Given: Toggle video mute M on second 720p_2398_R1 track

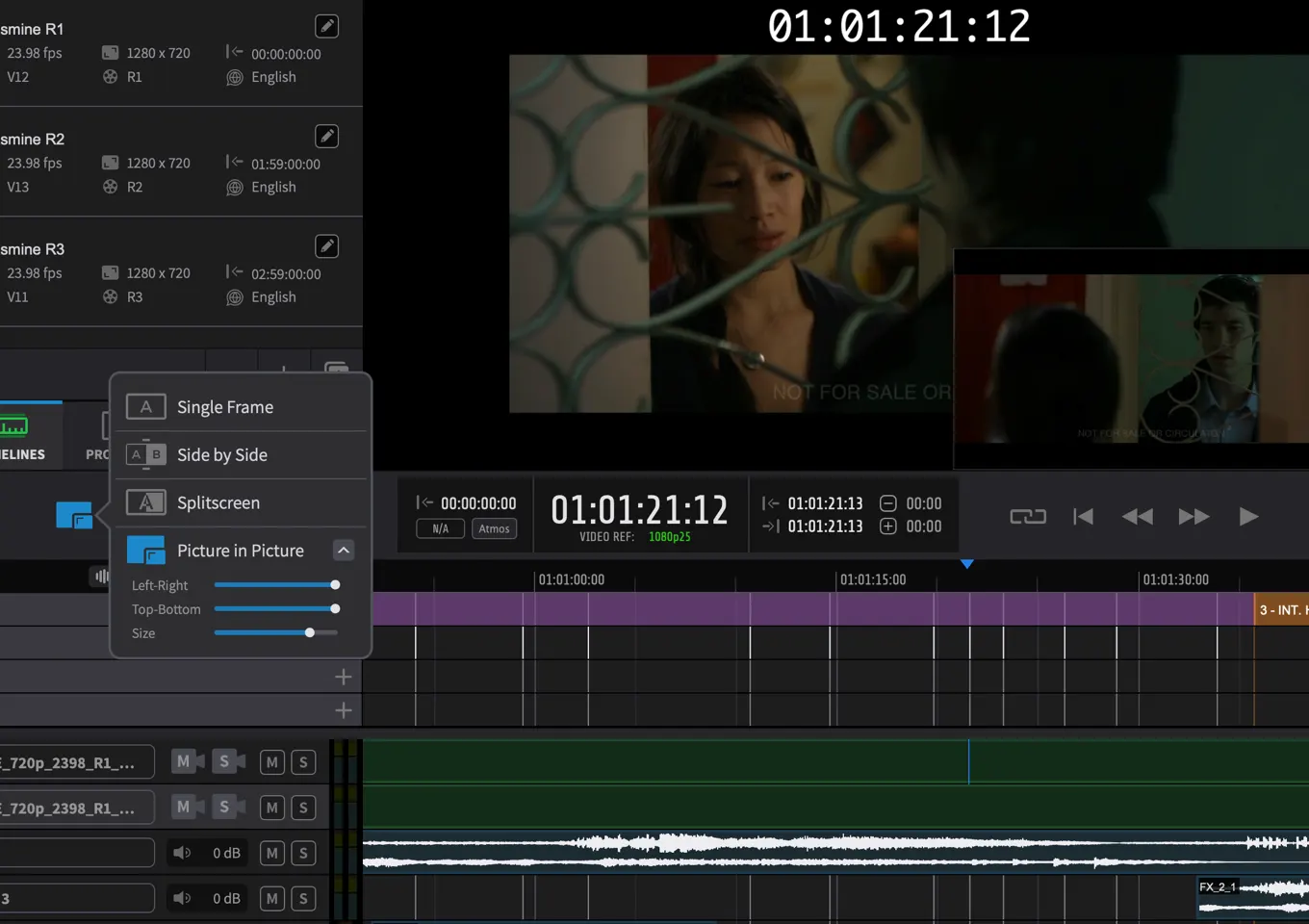Looking at the screenshot, I should pyautogui.click(x=188, y=807).
